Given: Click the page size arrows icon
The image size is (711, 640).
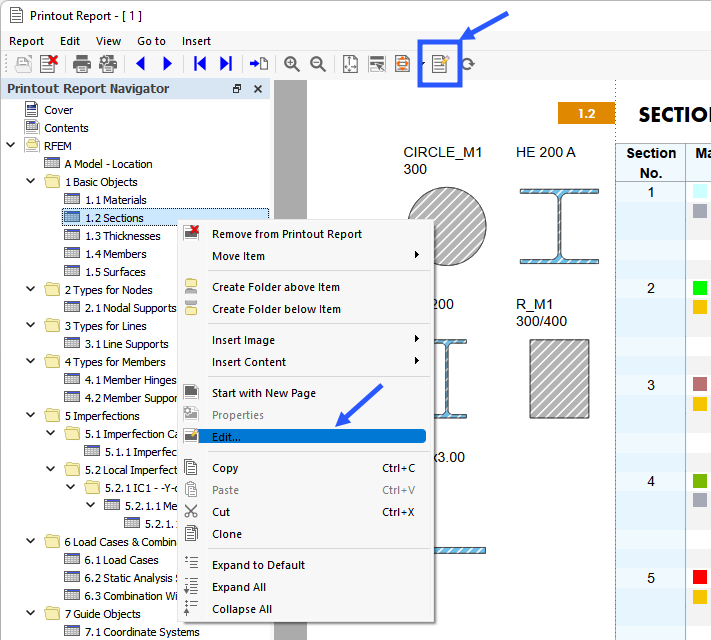Looking at the screenshot, I should pyautogui.click(x=350, y=64).
